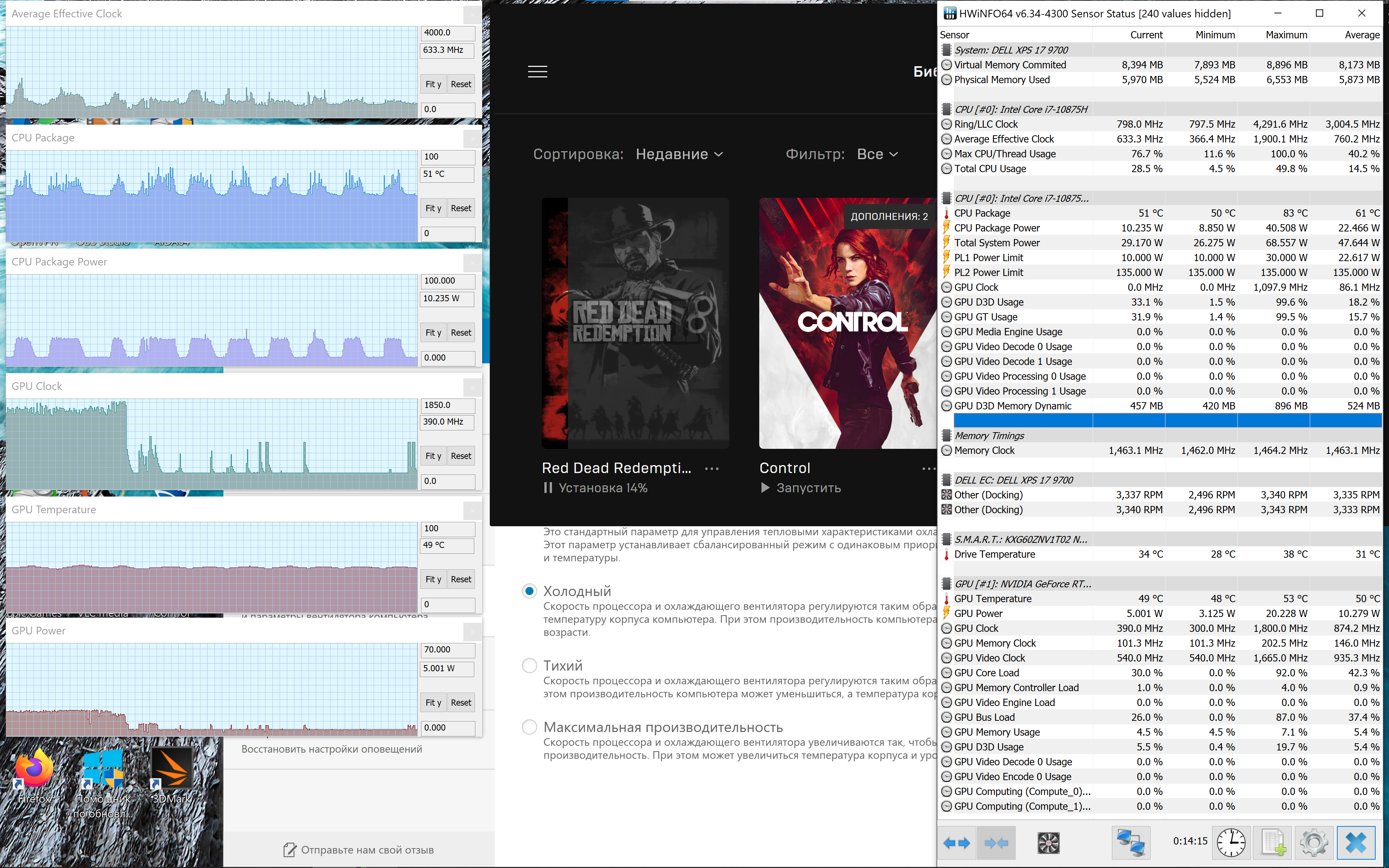Click chip icon of DELL EC section
Image resolution: width=1389 pixels, height=868 pixels.
coord(947,481)
